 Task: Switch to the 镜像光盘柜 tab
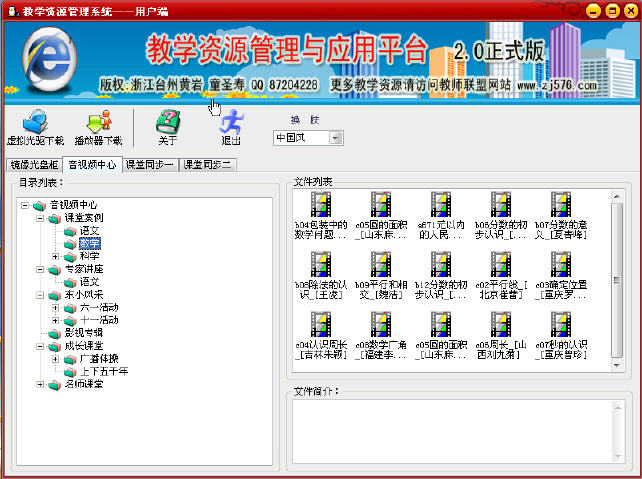pos(34,165)
